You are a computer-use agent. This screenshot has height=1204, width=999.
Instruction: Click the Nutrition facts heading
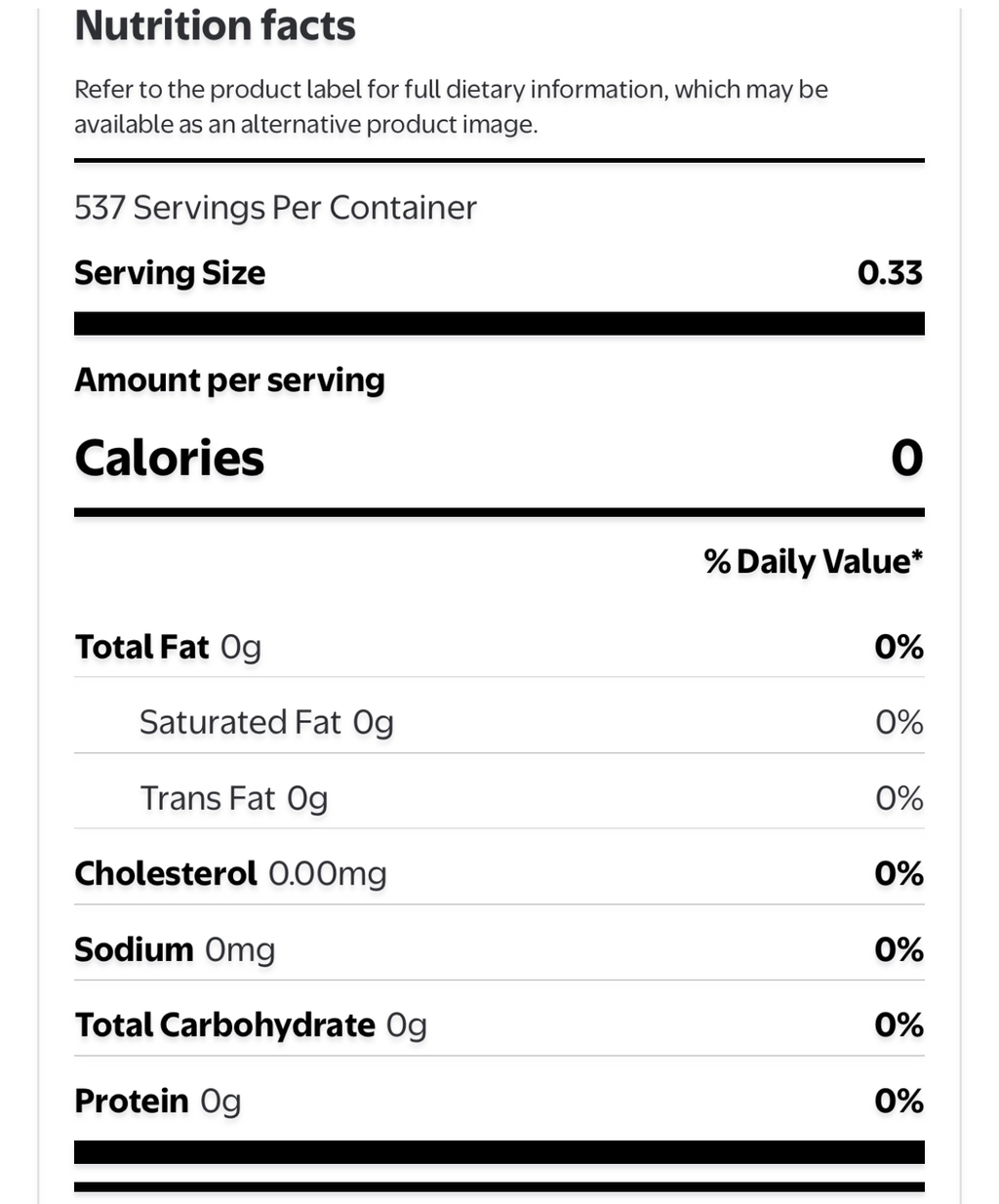[x=215, y=25]
